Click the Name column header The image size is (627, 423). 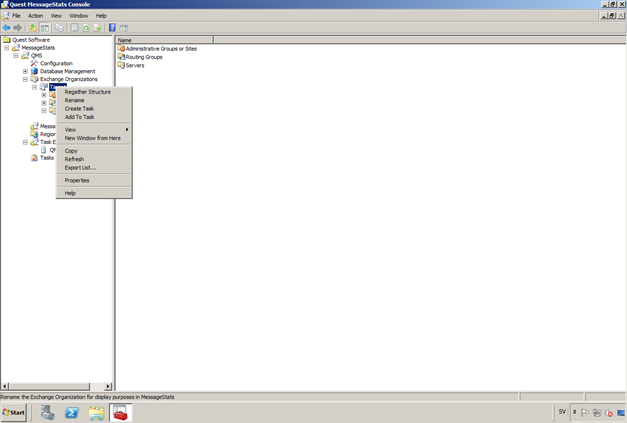(x=165, y=40)
